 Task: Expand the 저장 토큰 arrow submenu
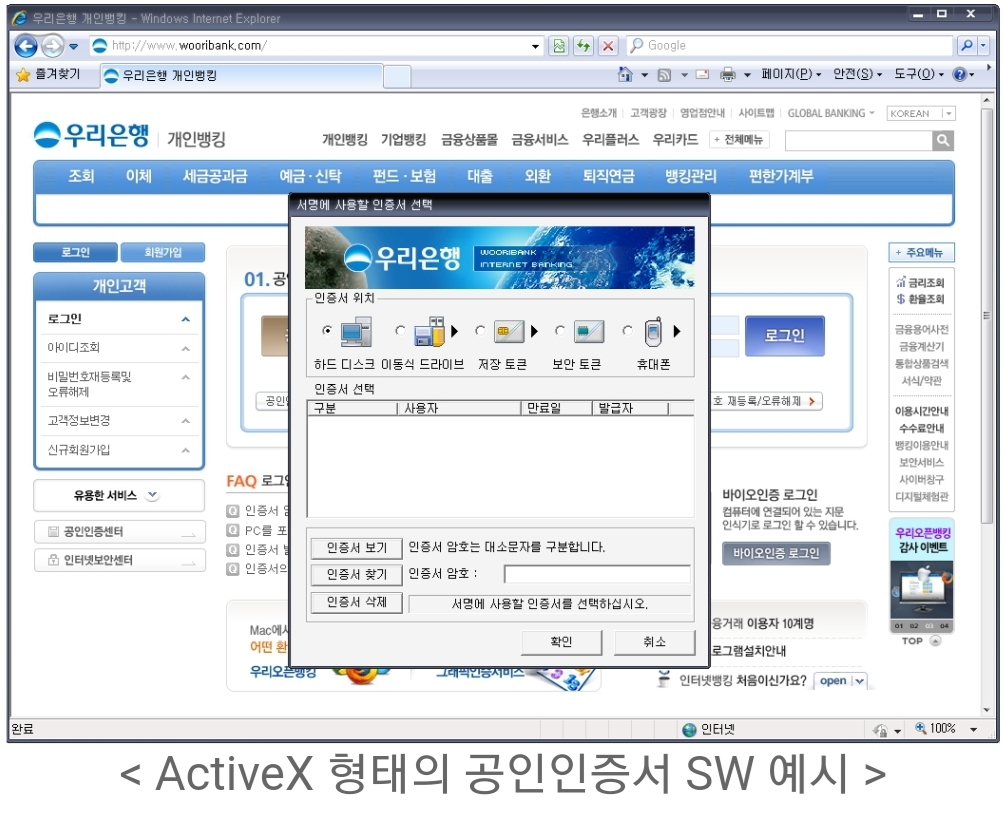point(534,331)
